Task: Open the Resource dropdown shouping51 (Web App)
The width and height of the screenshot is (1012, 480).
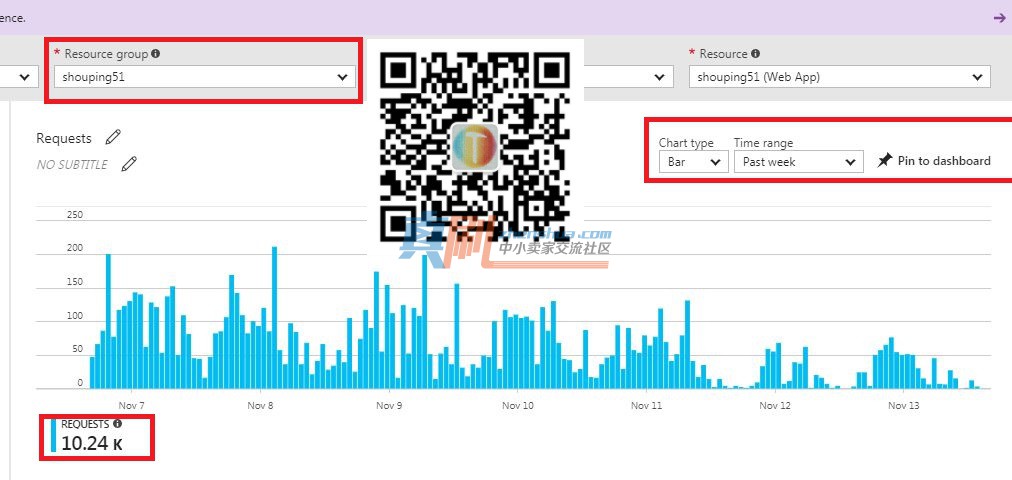Action: pos(840,77)
